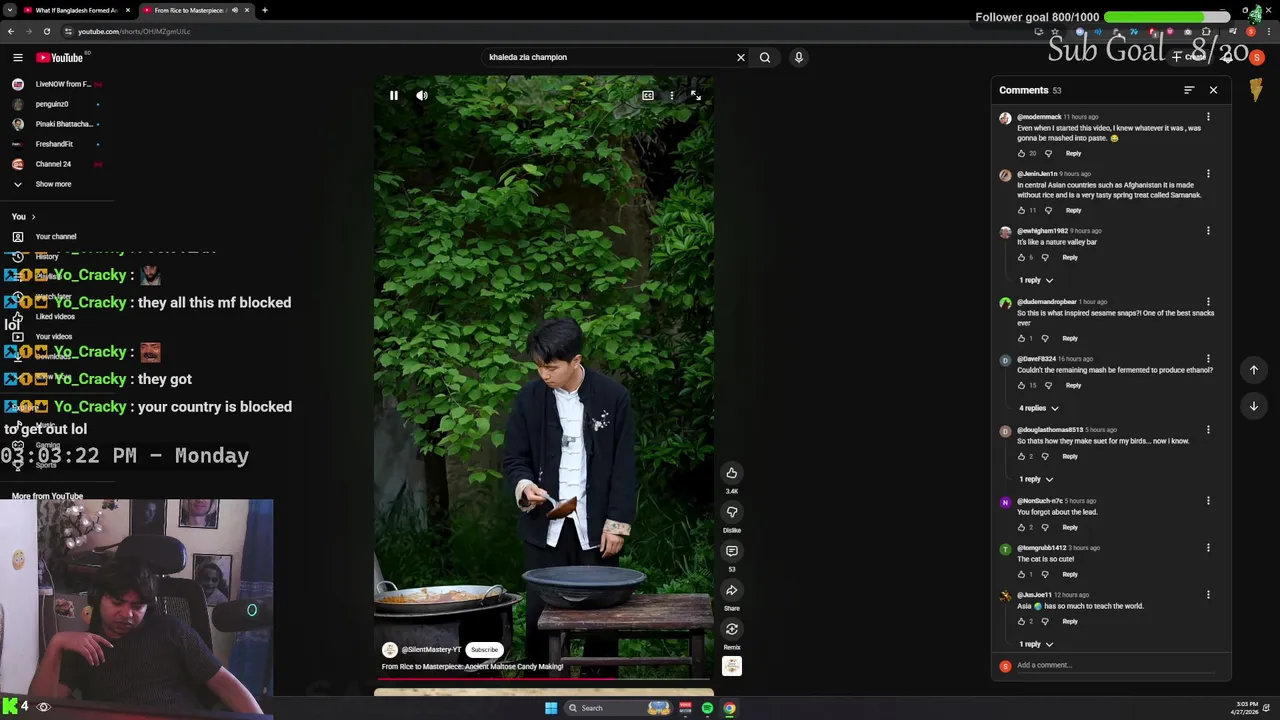Select the From Rice to Masterpiece tab

[x=190, y=10]
